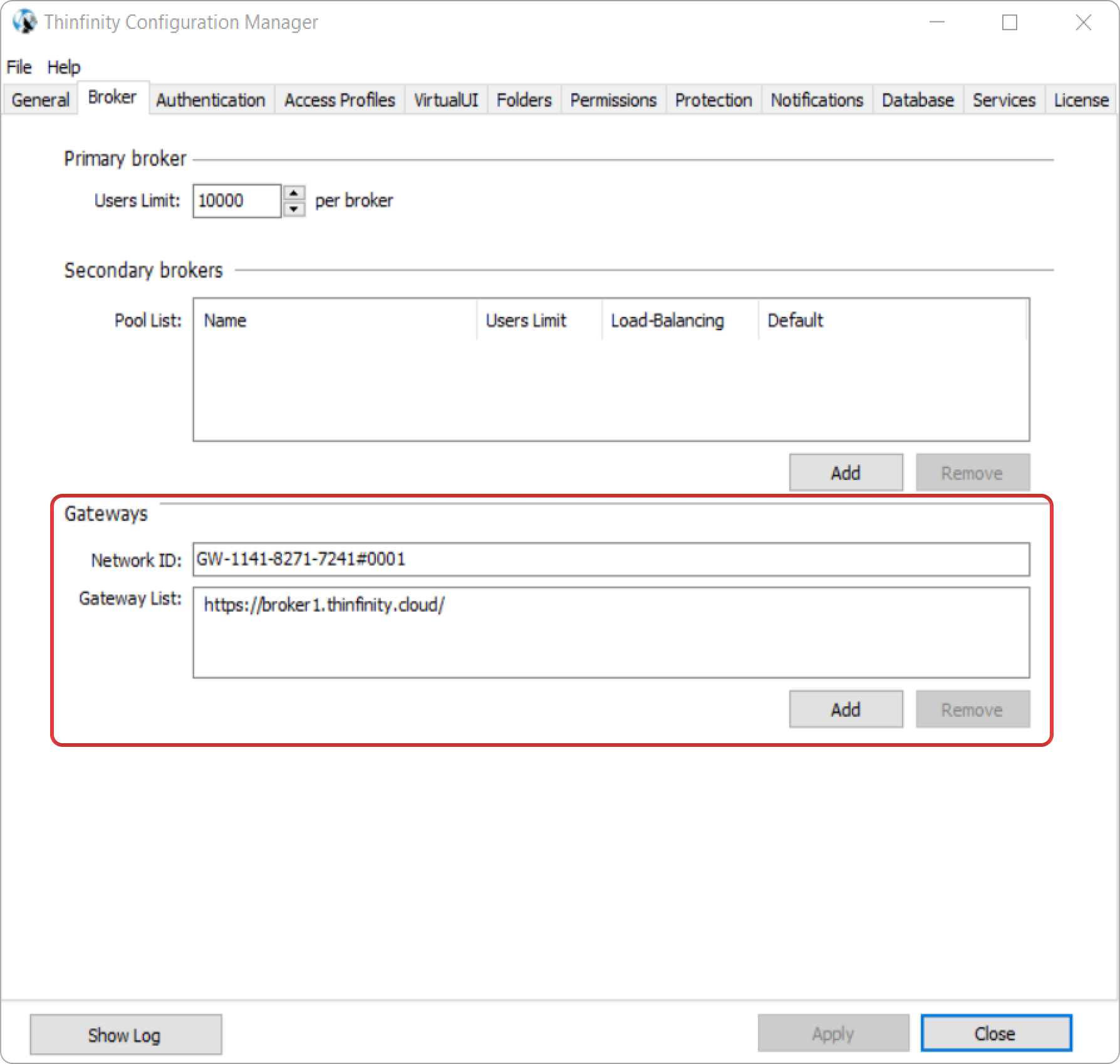Click the Load-Balancing column header

[680, 320]
